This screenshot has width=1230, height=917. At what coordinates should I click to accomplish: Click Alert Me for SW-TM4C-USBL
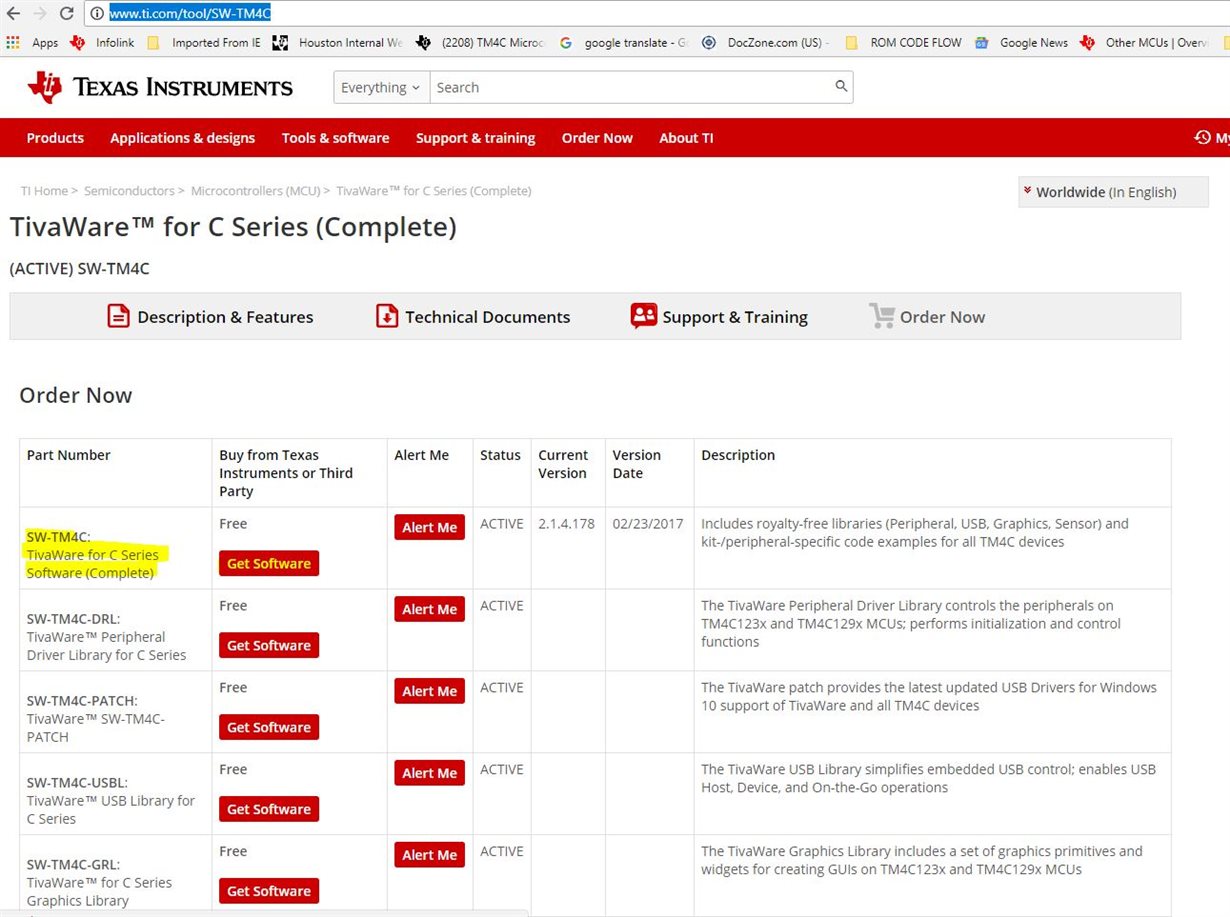430,774
